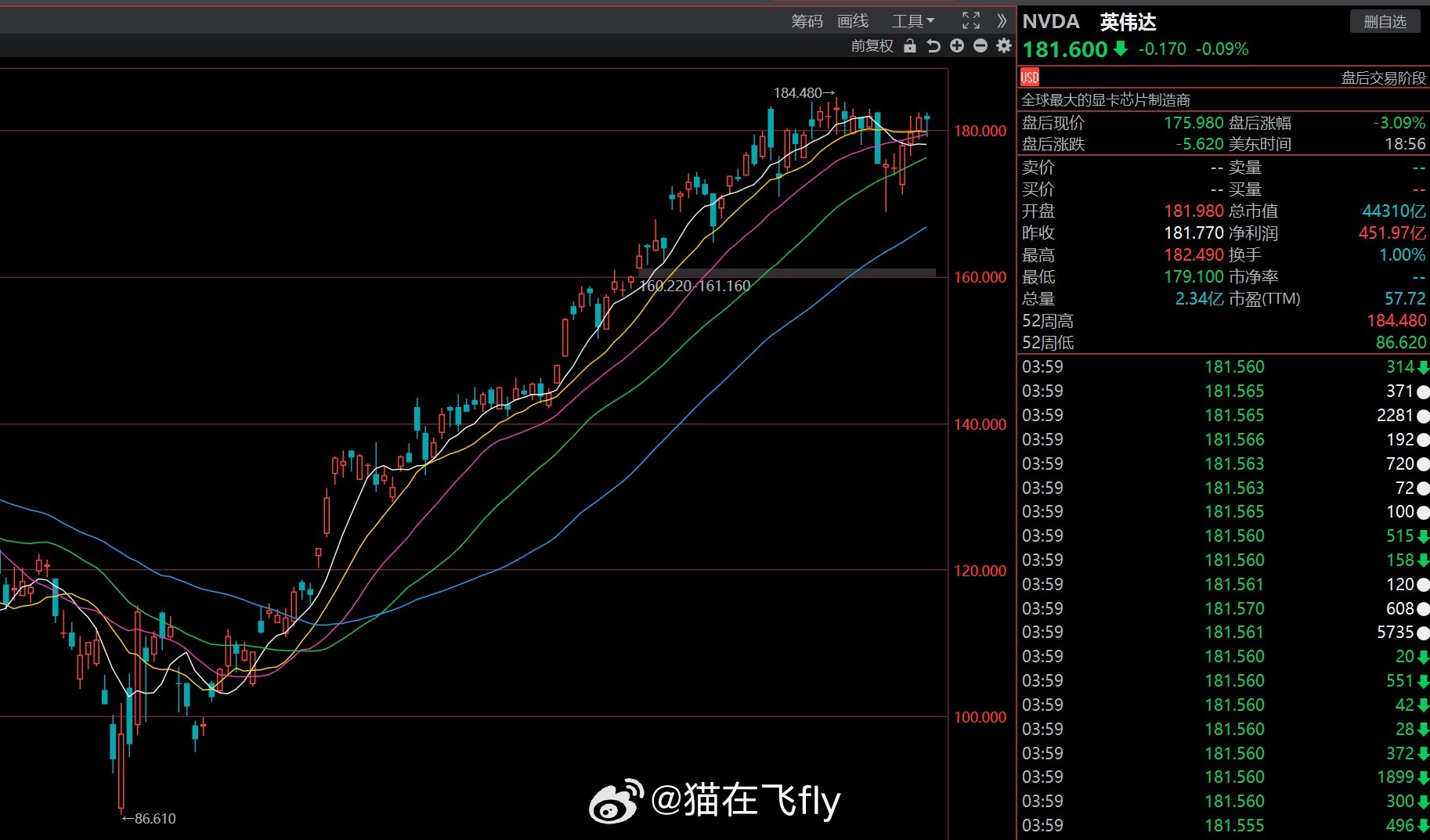Select the 画线 drawing tool menu
The width and height of the screenshot is (1430, 840).
click(853, 21)
